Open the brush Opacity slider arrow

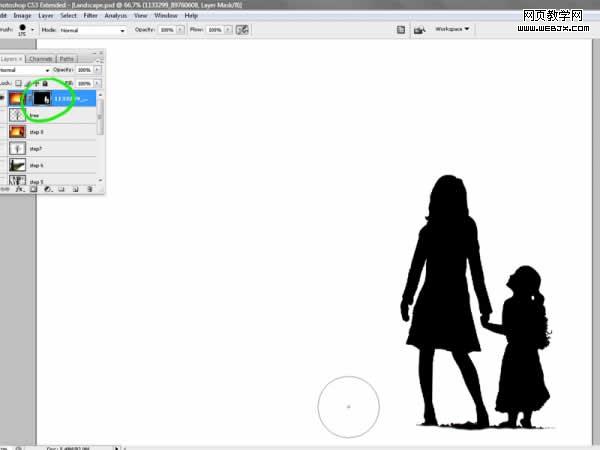coord(180,29)
